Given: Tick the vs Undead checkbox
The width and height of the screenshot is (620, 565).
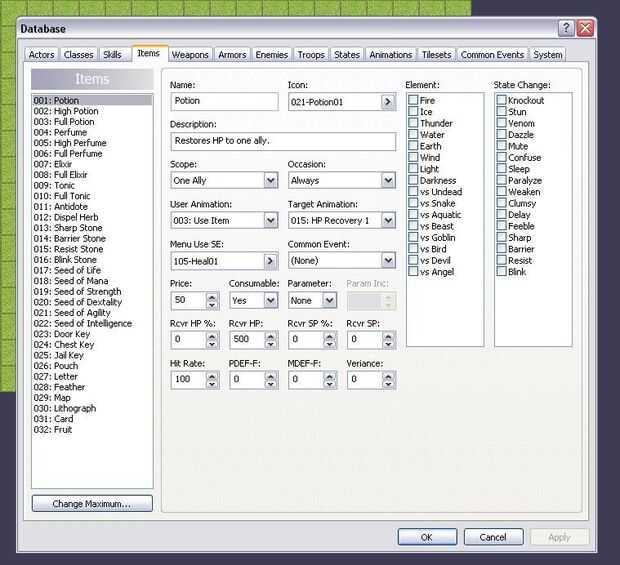Looking at the screenshot, I should click(x=413, y=191).
